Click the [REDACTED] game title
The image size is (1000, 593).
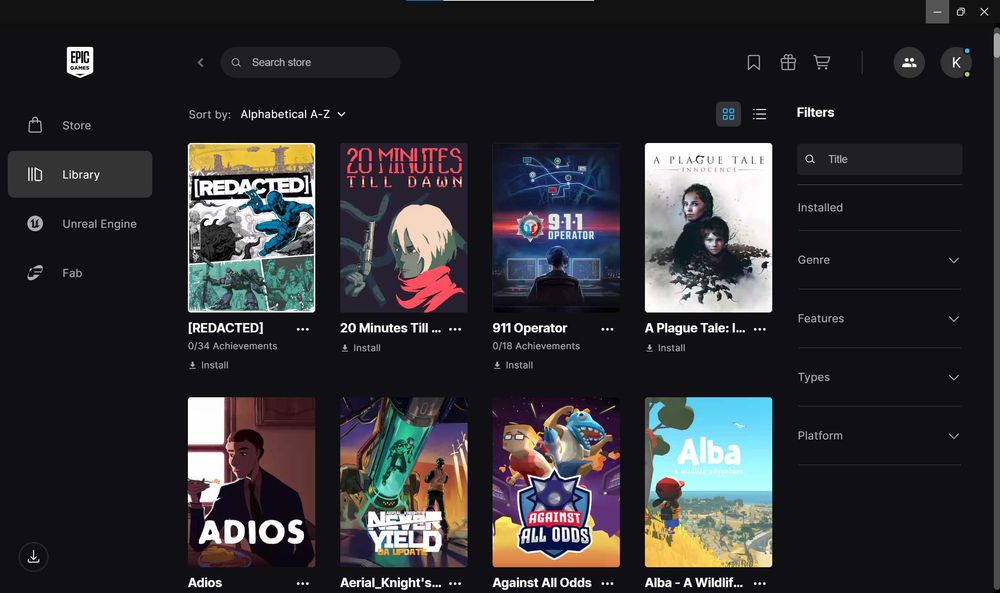click(225, 328)
